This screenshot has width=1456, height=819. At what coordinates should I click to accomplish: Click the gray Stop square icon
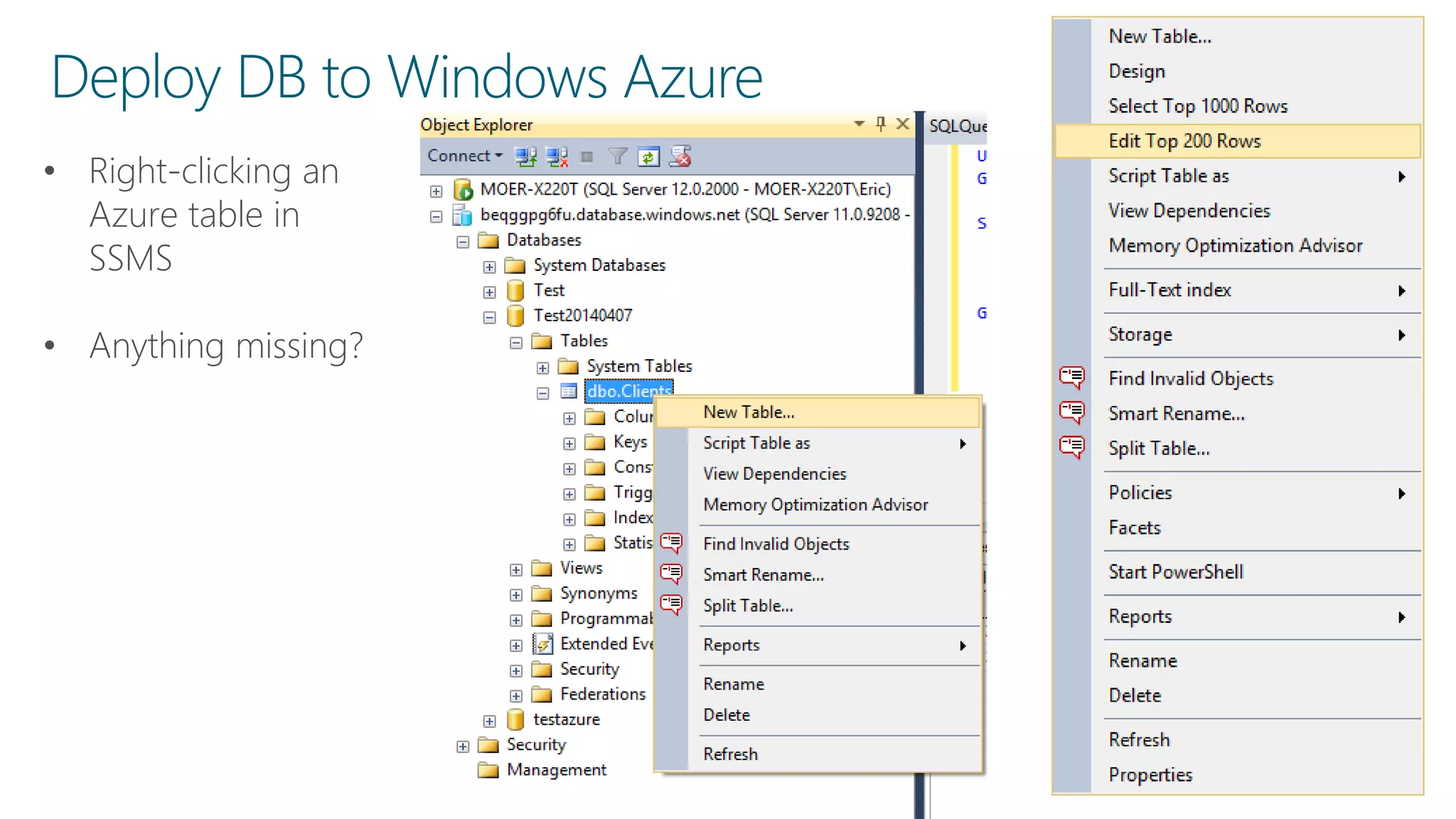pyautogui.click(x=587, y=157)
